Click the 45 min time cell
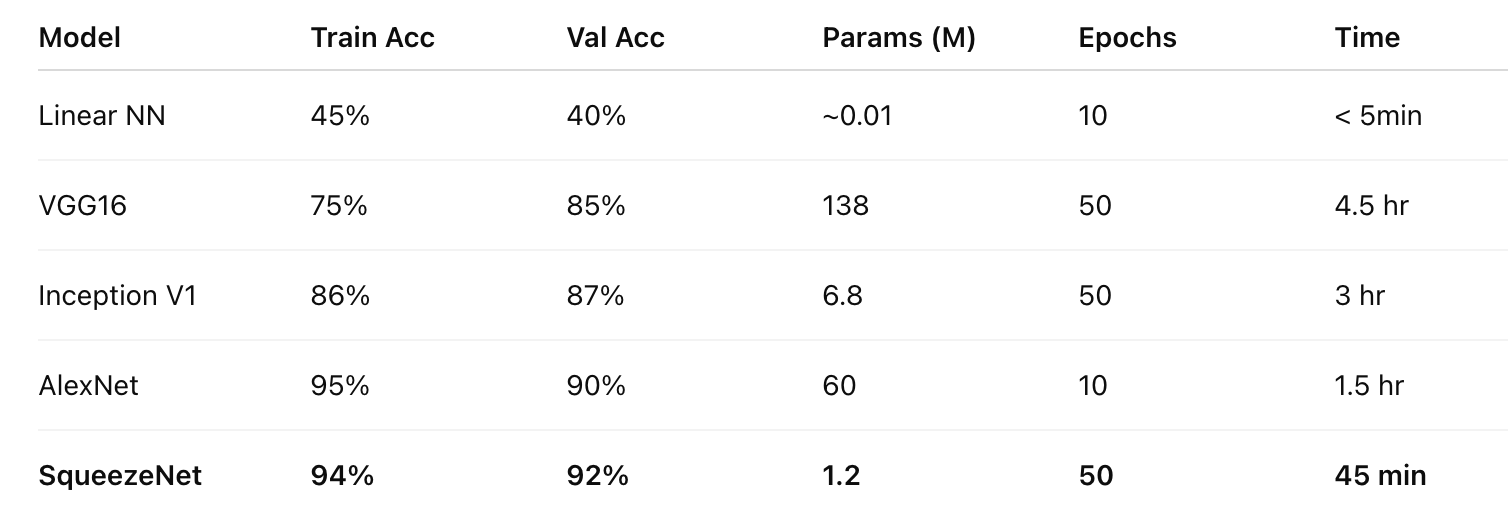Viewport: 1508px width, 530px height. coord(1380,476)
